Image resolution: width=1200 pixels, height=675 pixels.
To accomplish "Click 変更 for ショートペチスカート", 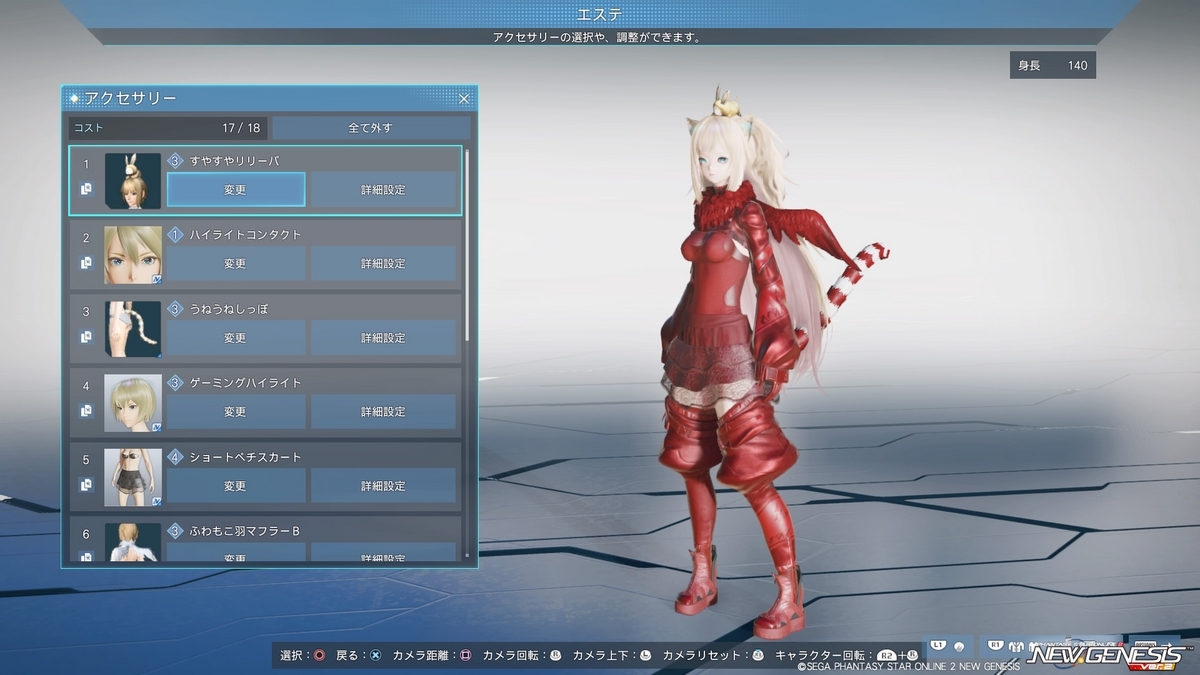I will pyautogui.click(x=235, y=486).
